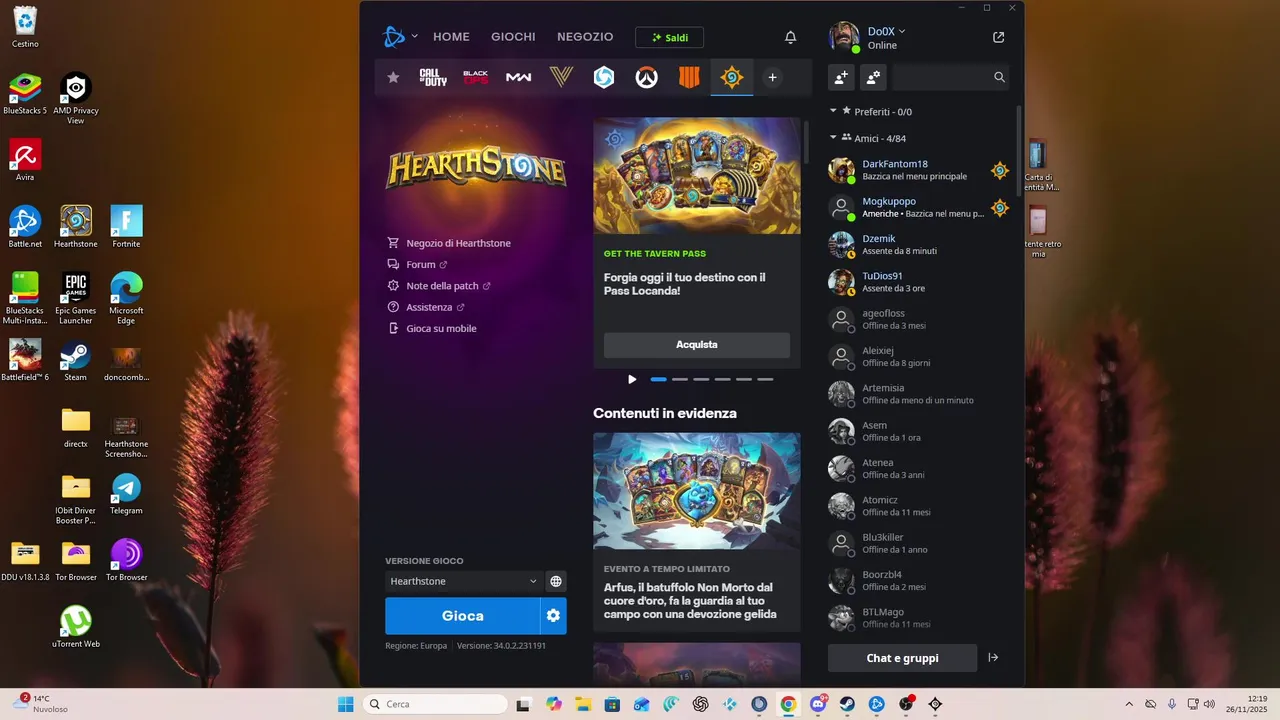
Task: Open the Battle.net logo dropdown arrow
Action: click(x=414, y=37)
